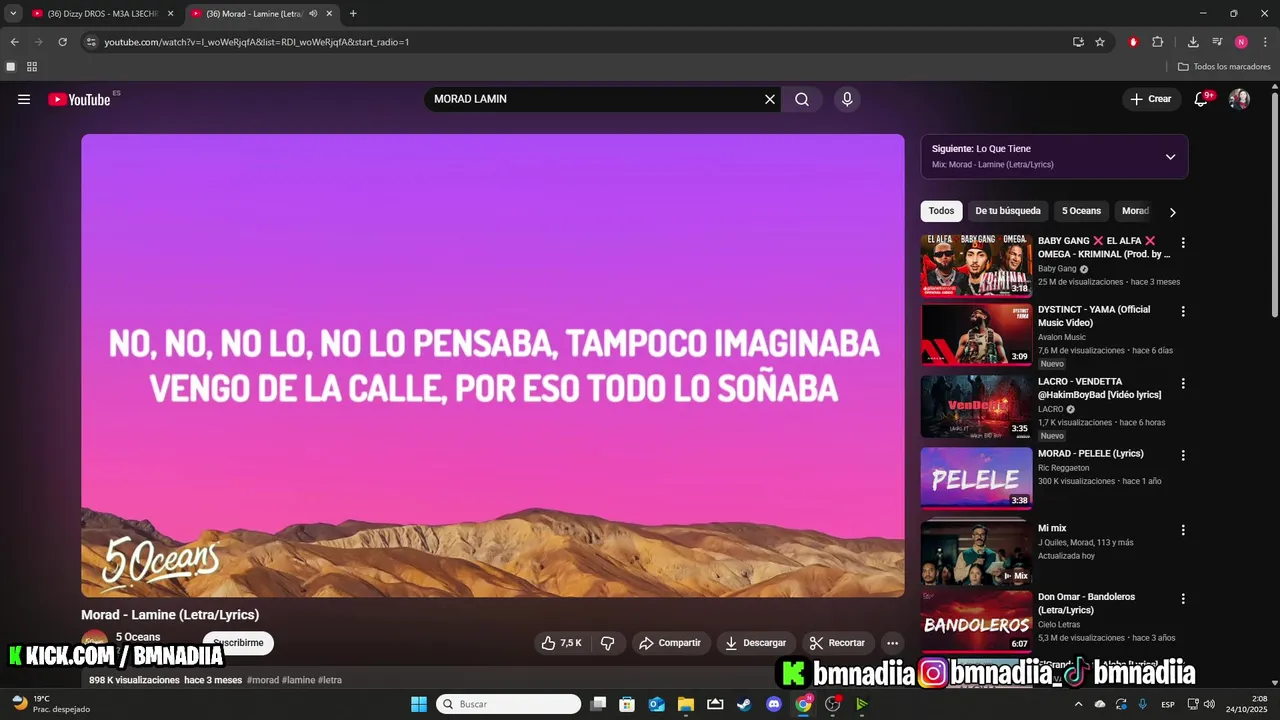The height and width of the screenshot is (720, 1280).
Task: Dislike the video with thumbs down
Action: click(x=607, y=643)
